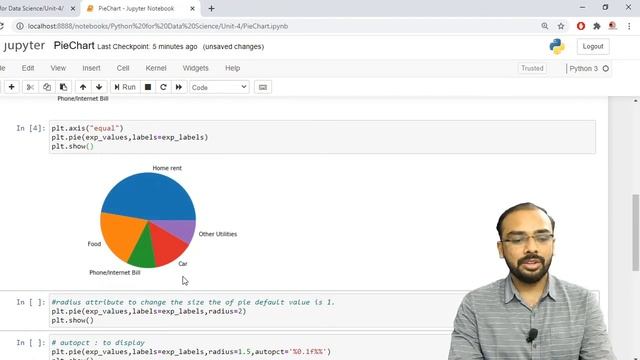Rename the PieChart notebook title
640x360 pixels.
pyautogui.click(x=74, y=46)
